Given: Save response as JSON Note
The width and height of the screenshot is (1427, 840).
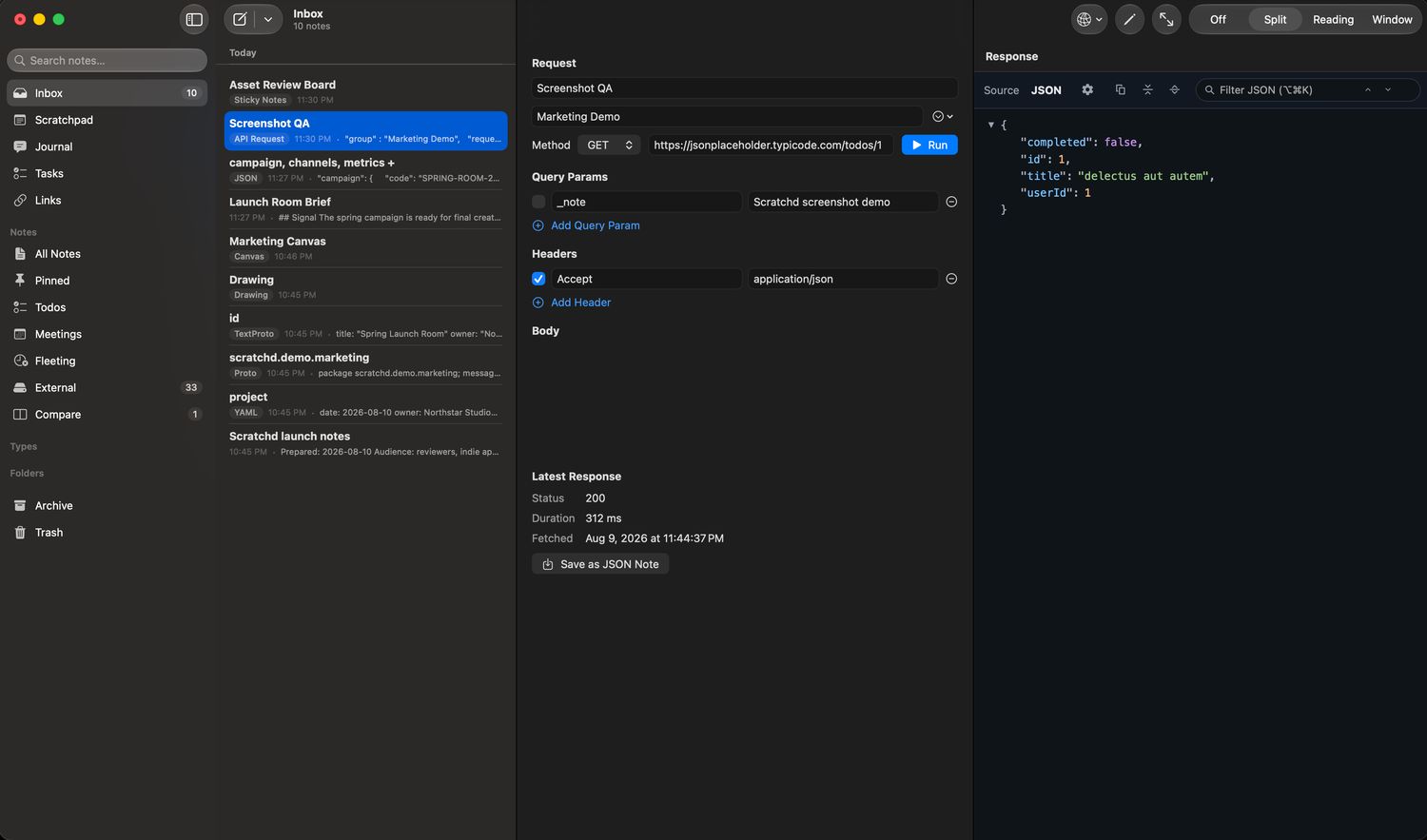Looking at the screenshot, I should (x=600, y=564).
